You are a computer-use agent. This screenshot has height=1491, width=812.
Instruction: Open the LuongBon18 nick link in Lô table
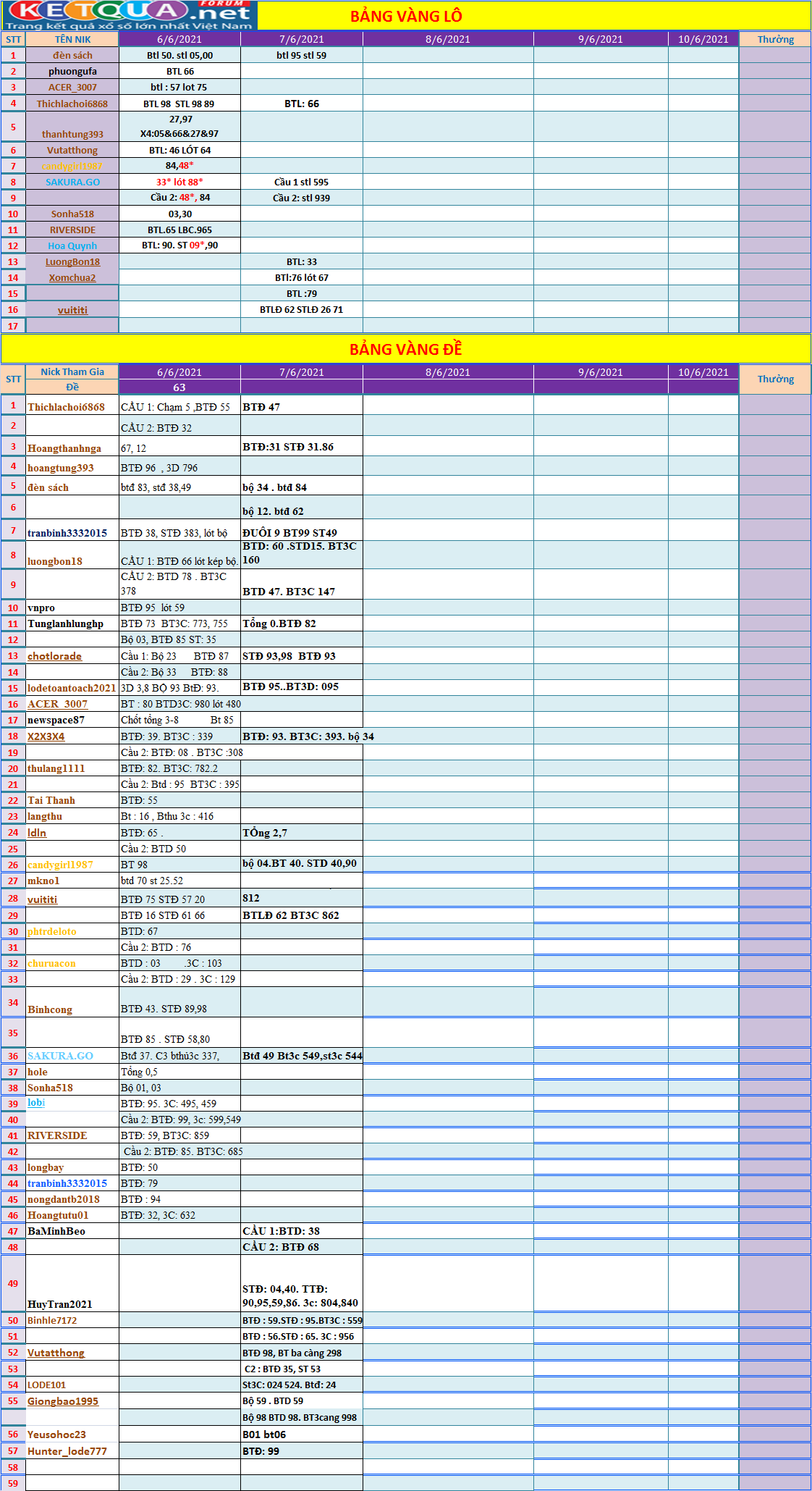point(72,262)
